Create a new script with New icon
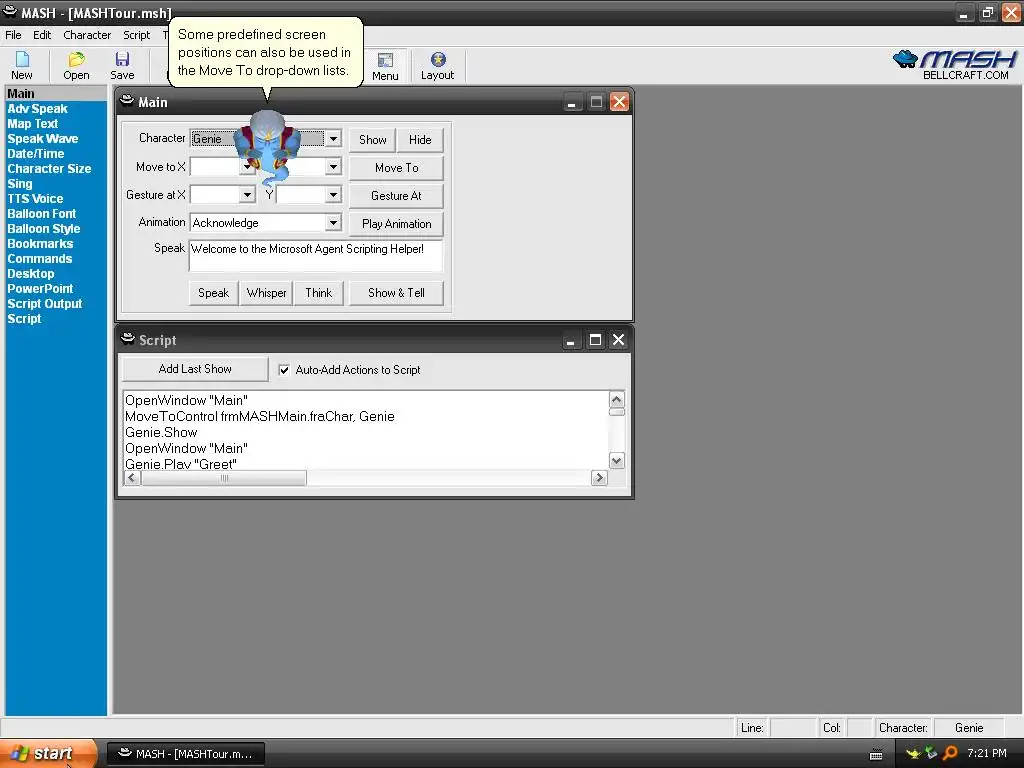Viewport: 1024px width, 768px height. click(x=22, y=65)
